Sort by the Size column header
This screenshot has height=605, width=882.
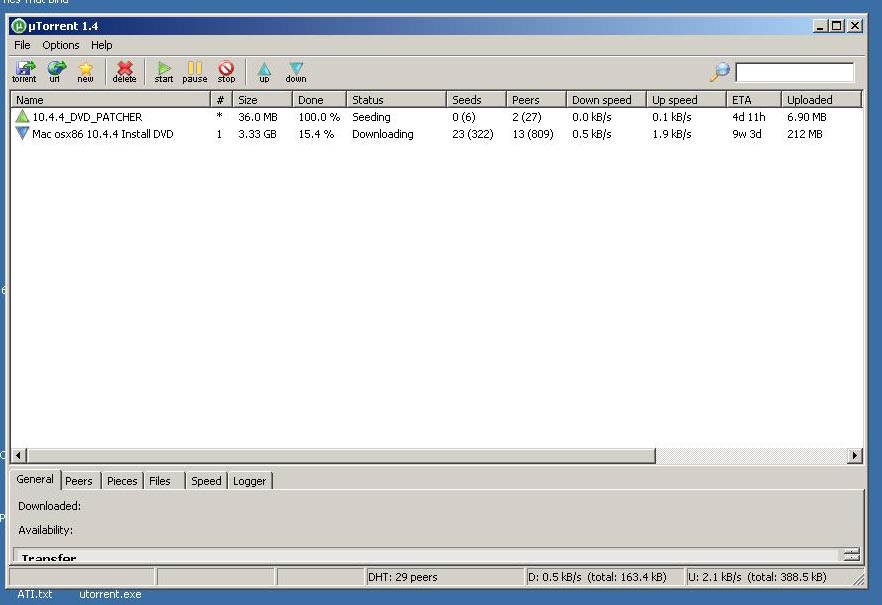pos(262,100)
